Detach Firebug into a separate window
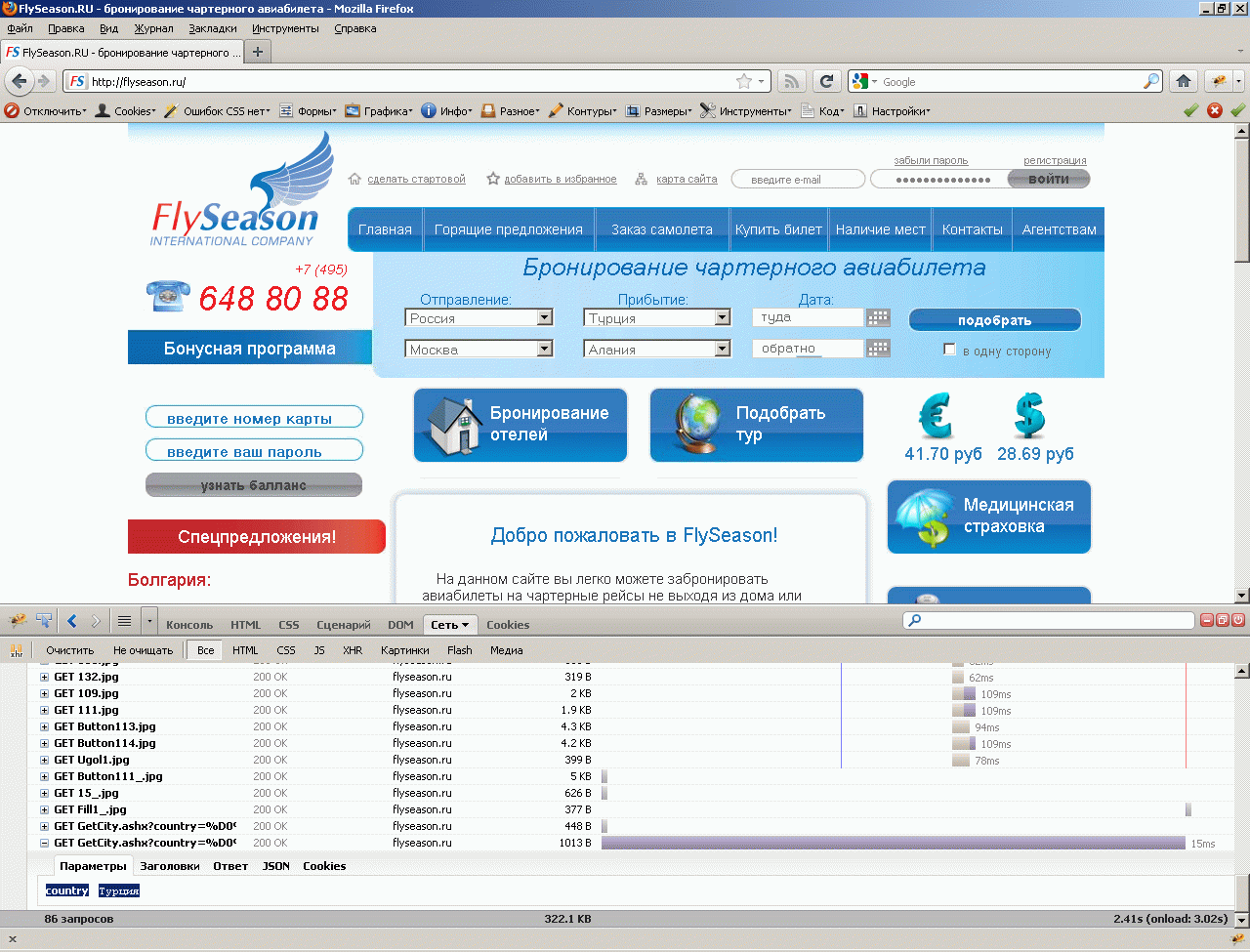 click(1223, 620)
